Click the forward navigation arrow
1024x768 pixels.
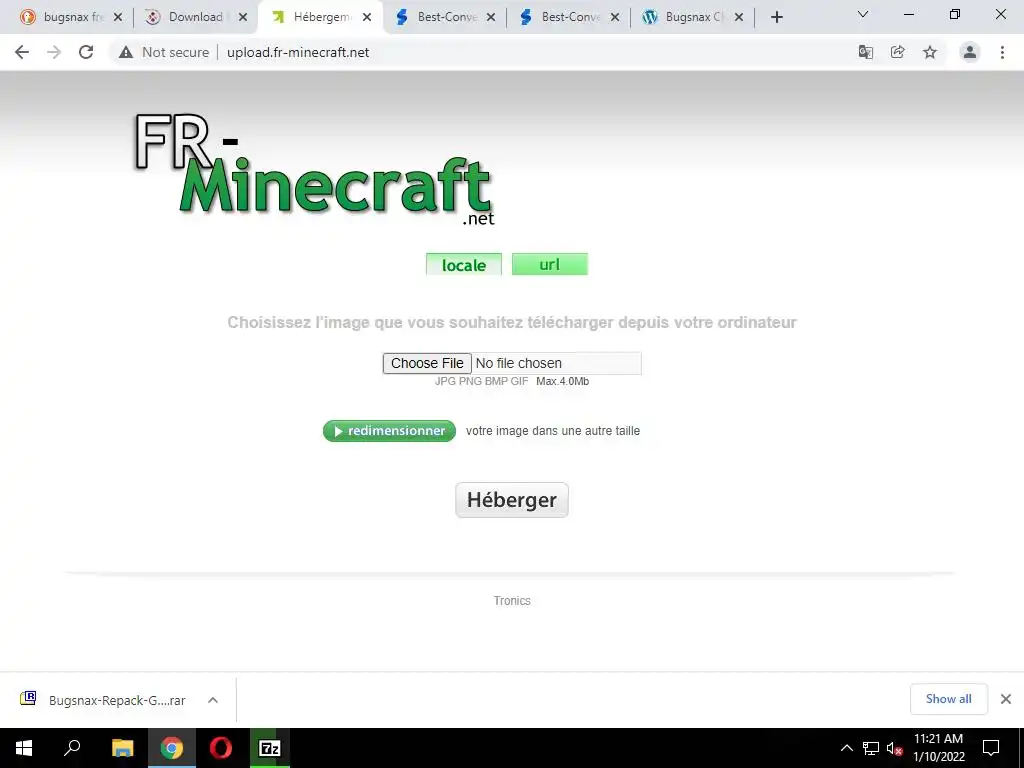point(54,52)
